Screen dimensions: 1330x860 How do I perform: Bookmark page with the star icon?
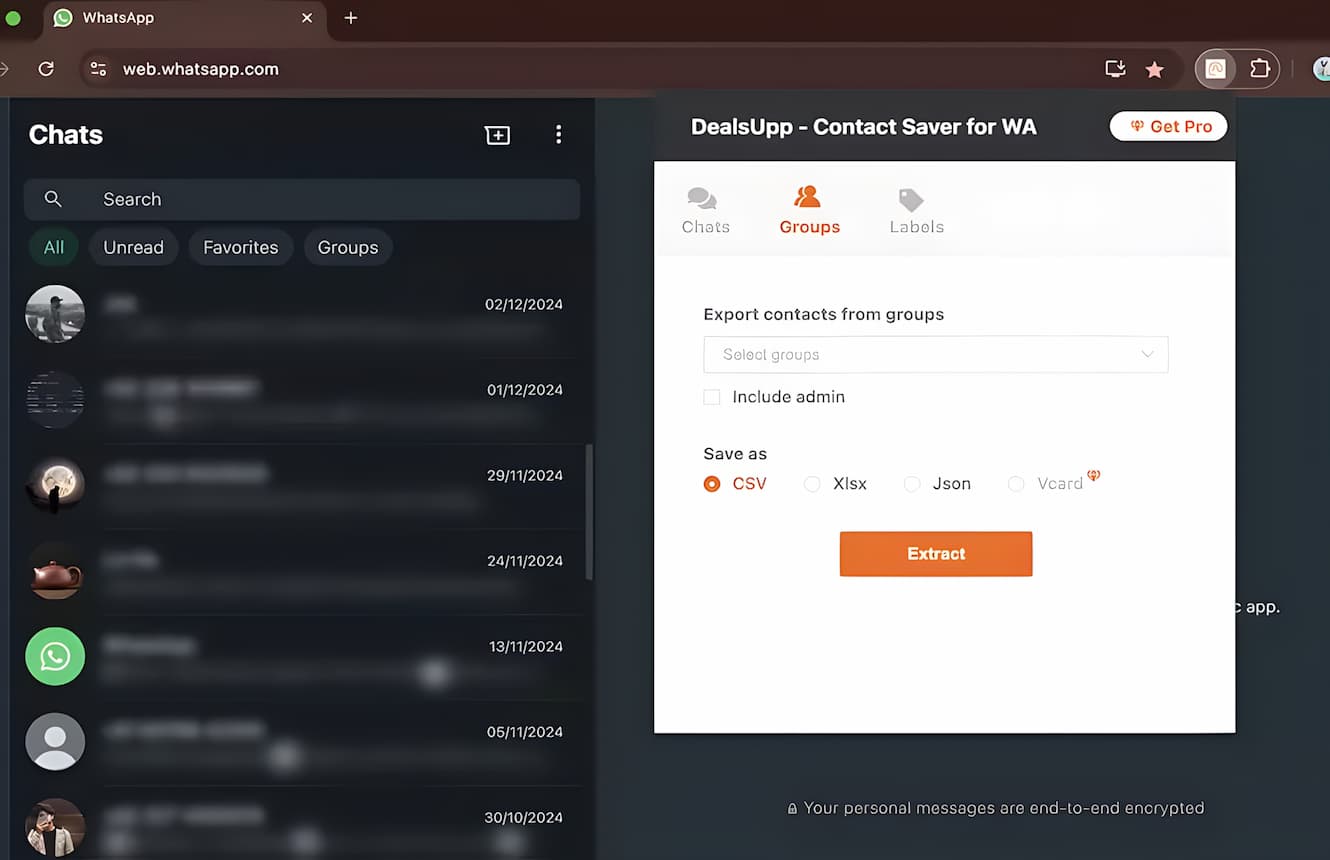(1154, 69)
